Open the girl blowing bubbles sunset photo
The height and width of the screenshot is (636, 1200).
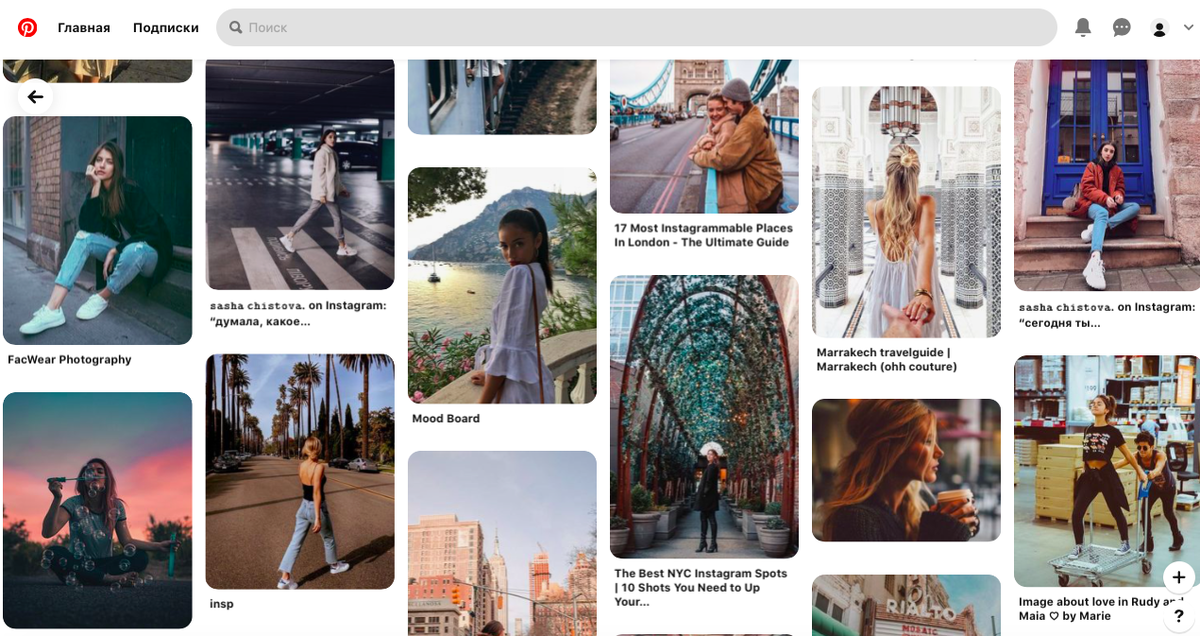point(97,510)
